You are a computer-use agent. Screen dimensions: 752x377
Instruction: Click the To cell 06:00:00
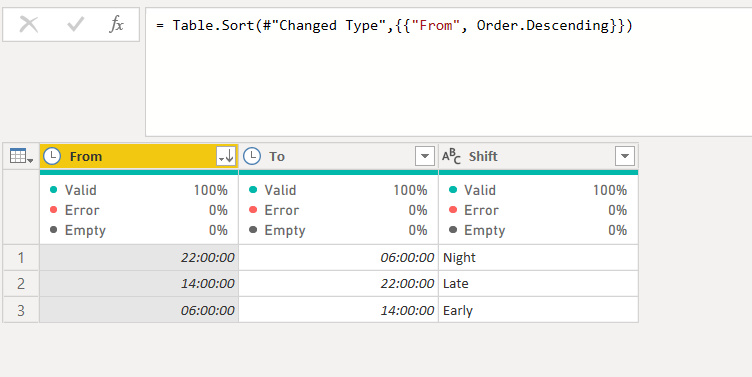pos(339,258)
